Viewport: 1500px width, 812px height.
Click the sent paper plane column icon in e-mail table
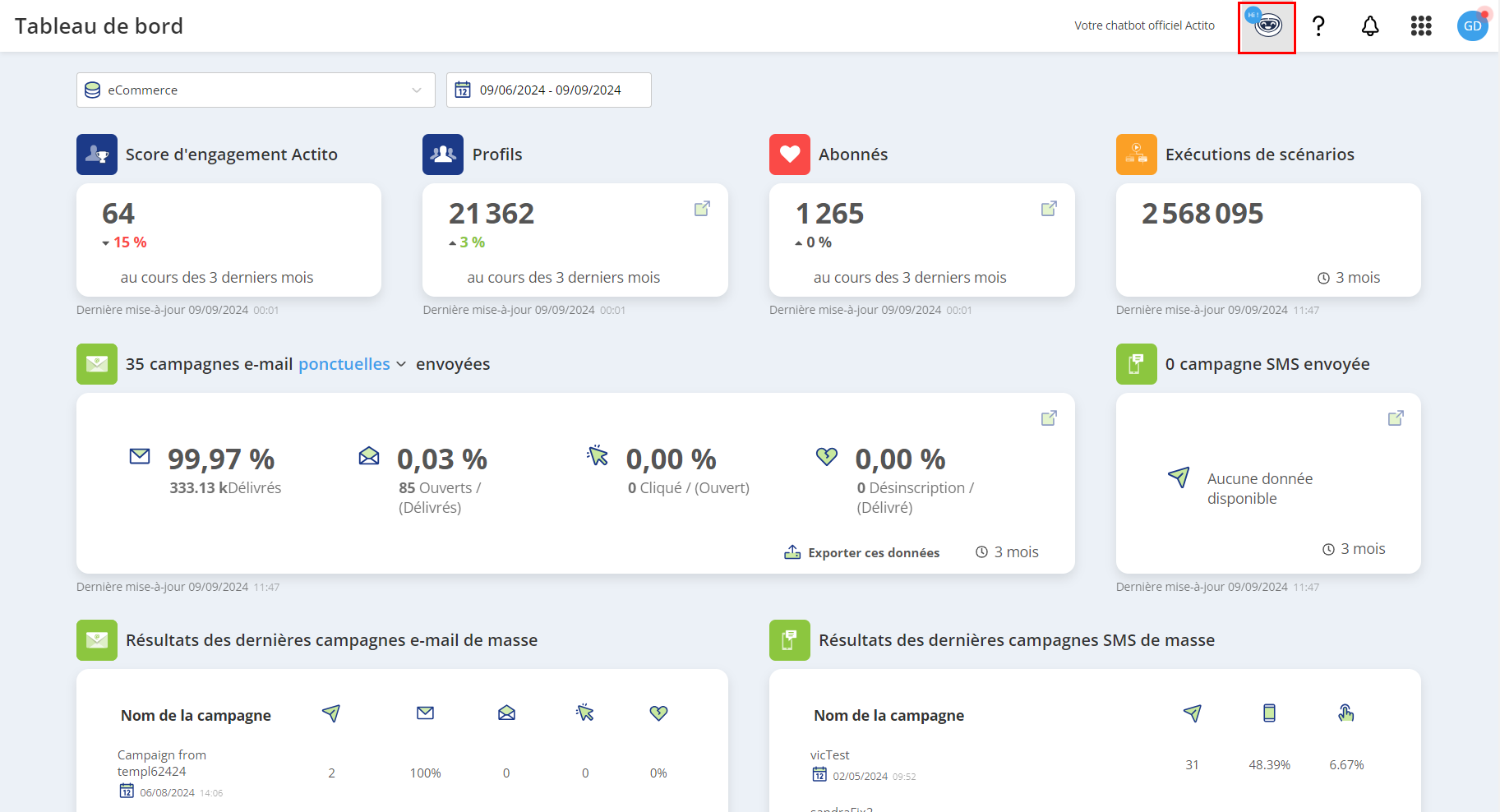point(331,713)
